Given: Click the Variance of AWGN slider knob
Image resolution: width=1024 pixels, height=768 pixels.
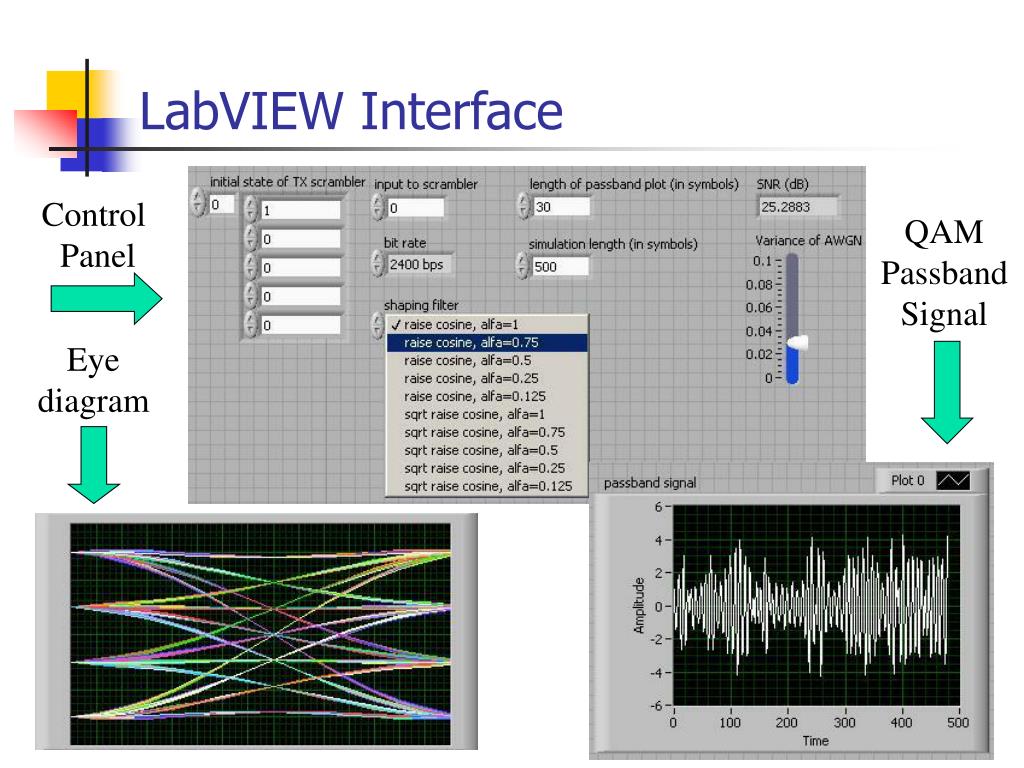Looking at the screenshot, I should (797, 342).
